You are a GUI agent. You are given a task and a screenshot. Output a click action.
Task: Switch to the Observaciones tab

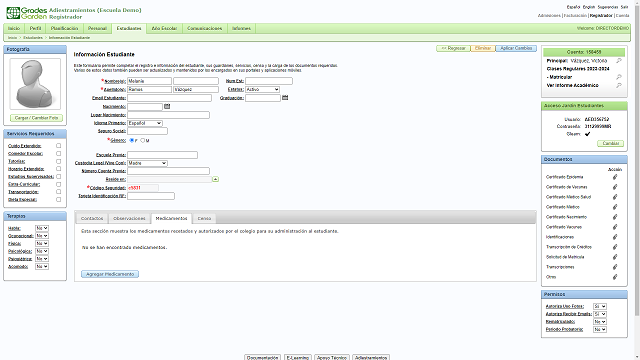129,218
